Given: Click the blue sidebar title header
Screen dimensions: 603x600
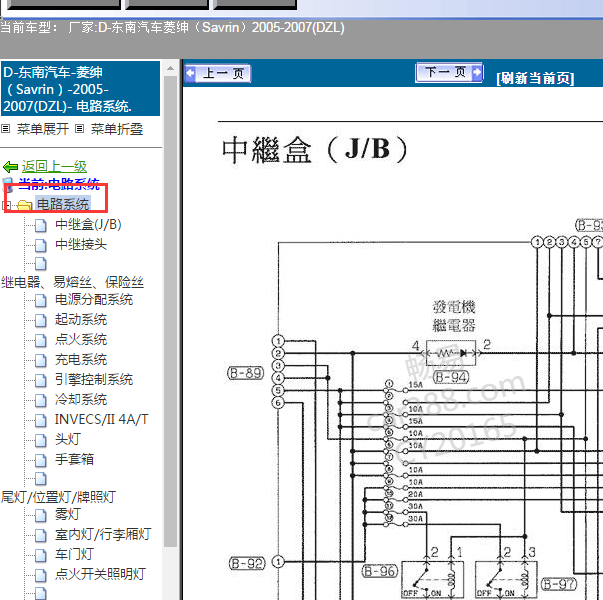Looking at the screenshot, I should (80, 88).
